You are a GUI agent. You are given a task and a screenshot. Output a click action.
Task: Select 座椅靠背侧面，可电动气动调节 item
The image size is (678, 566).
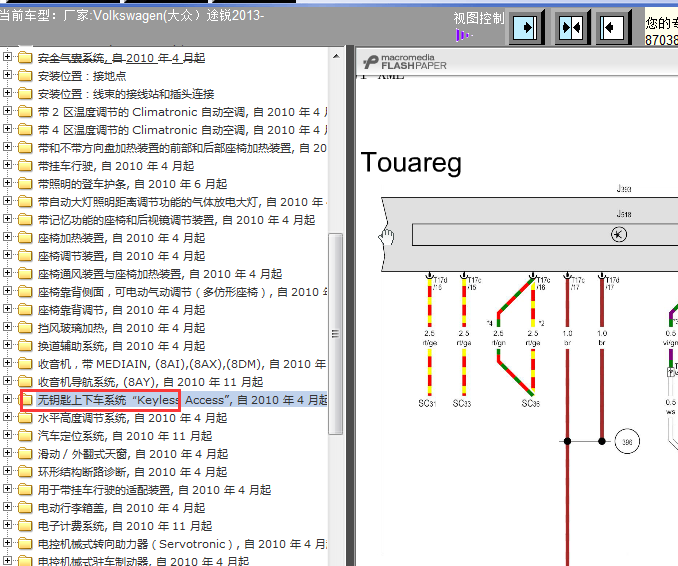point(182,292)
